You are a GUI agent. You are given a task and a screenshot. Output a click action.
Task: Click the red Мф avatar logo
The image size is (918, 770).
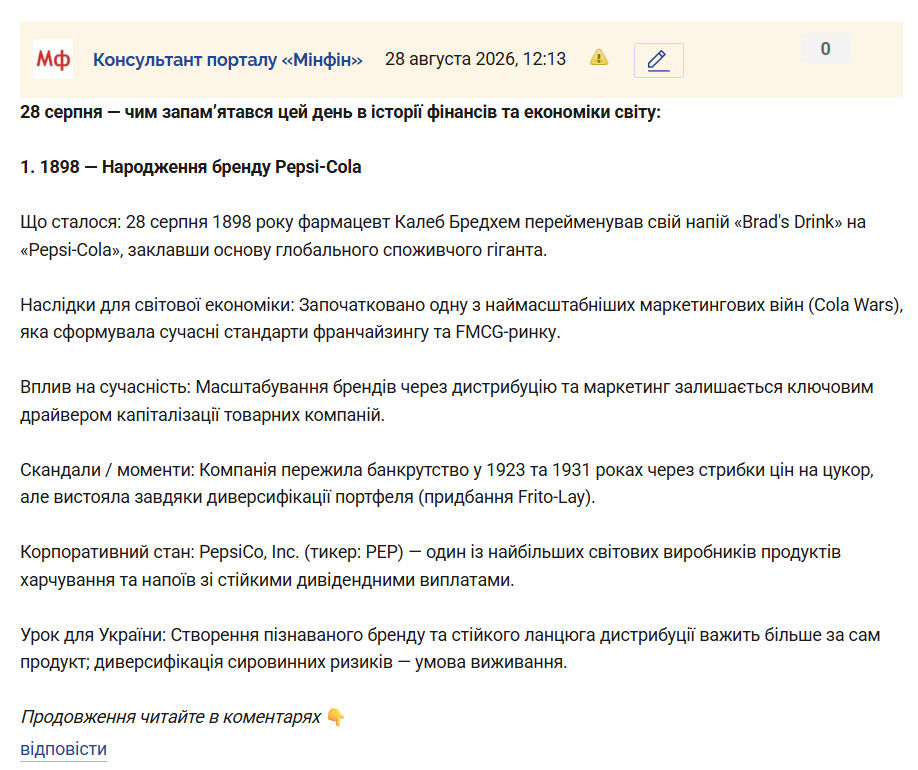[53, 59]
